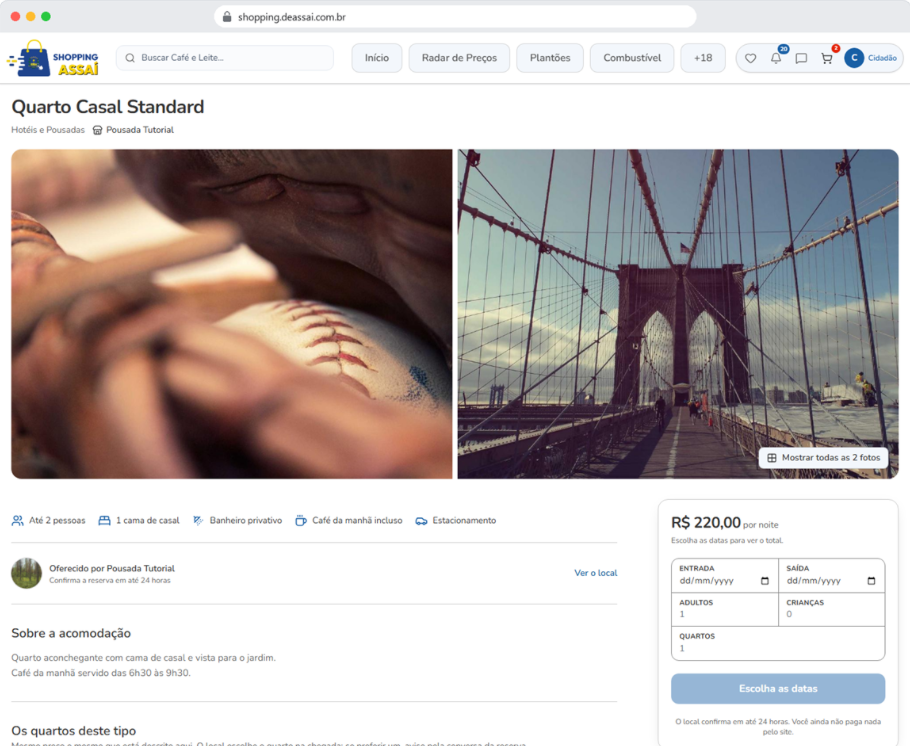Viewport: 910px width, 746px height.
Task: Go to the Início menu
Action: [x=377, y=58]
